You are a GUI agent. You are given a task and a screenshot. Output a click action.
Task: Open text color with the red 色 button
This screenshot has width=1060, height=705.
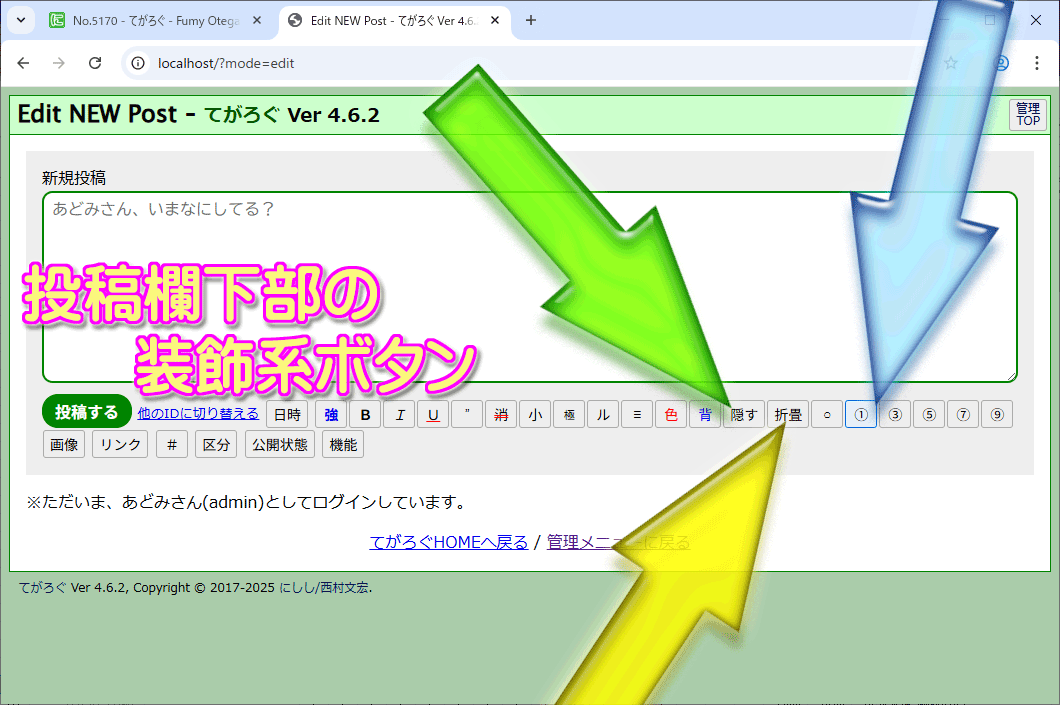pyautogui.click(x=671, y=415)
